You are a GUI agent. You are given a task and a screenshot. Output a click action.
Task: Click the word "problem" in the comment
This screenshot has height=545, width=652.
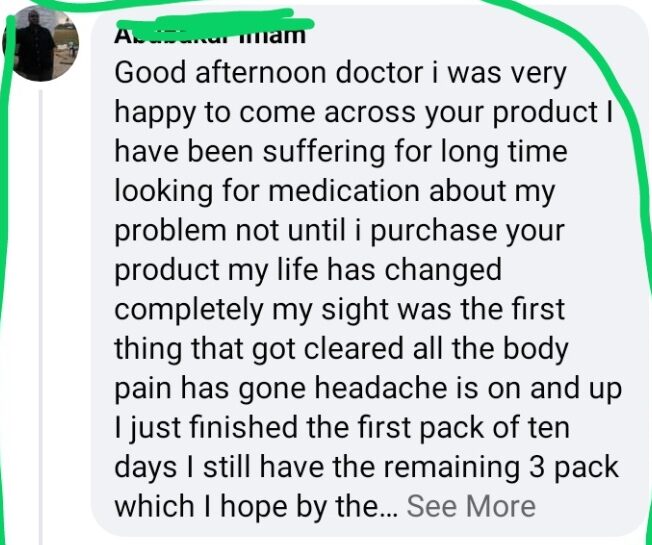pyautogui.click(x=170, y=231)
